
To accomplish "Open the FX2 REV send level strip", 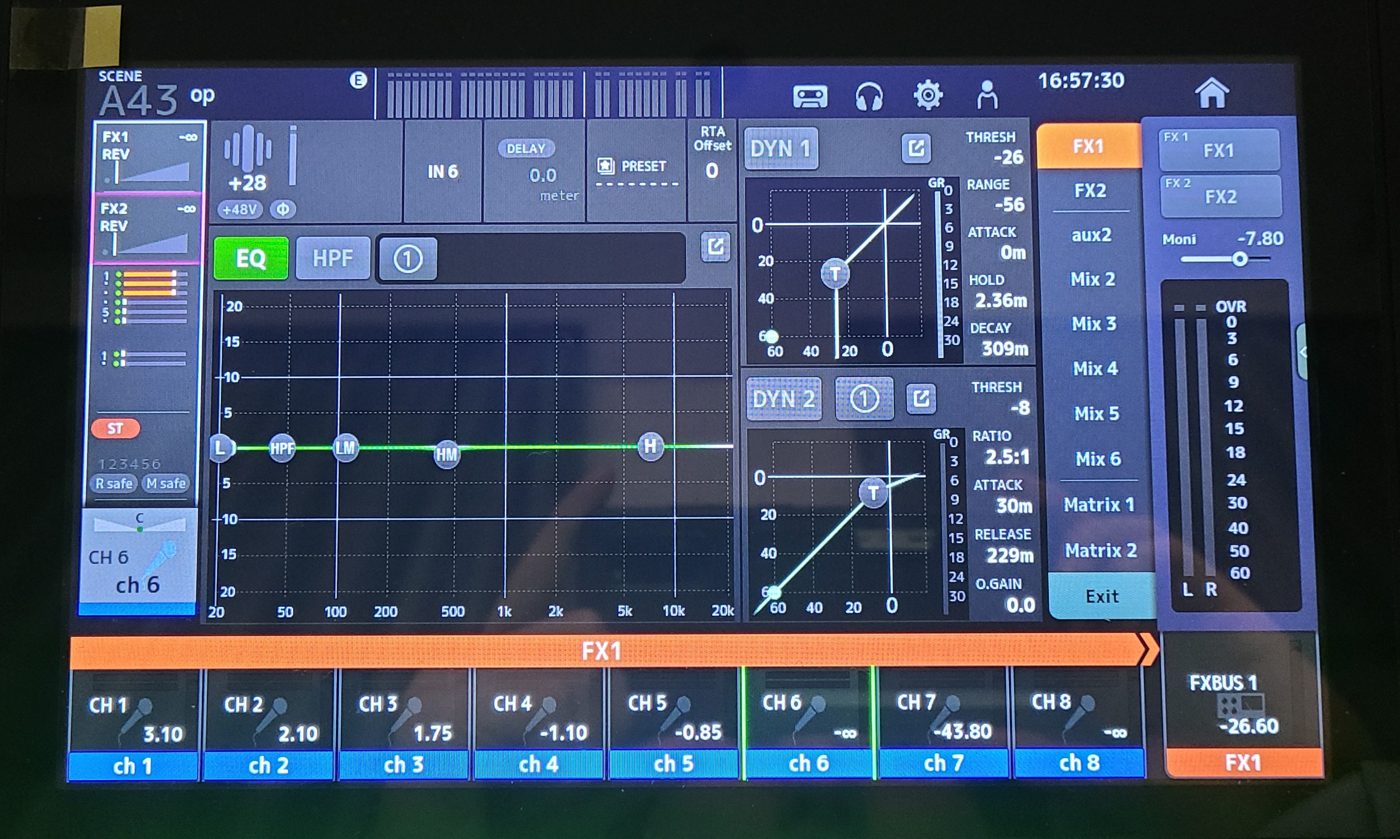I will pos(148,228).
